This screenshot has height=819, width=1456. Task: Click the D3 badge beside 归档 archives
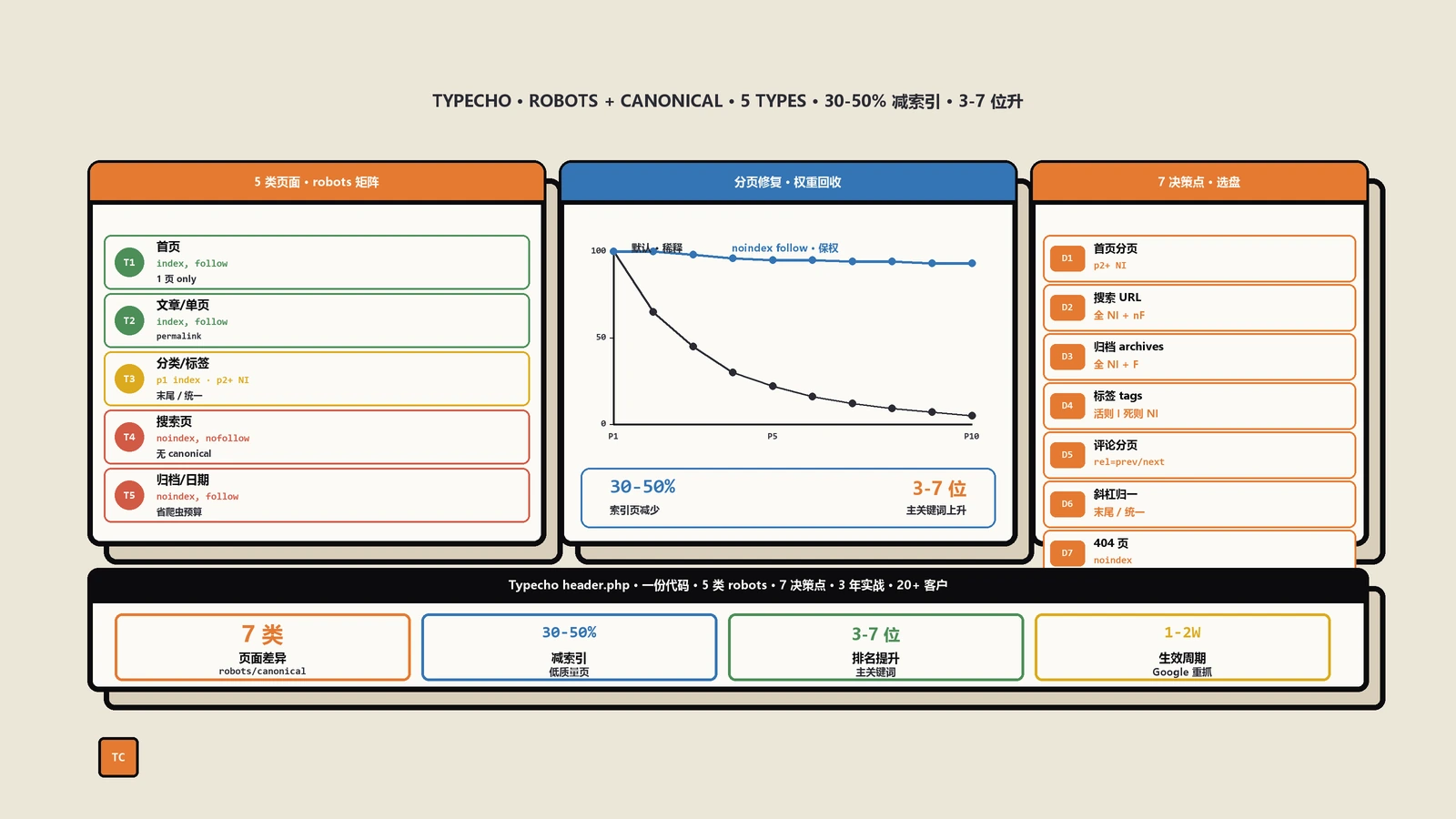[x=1067, y=357]
